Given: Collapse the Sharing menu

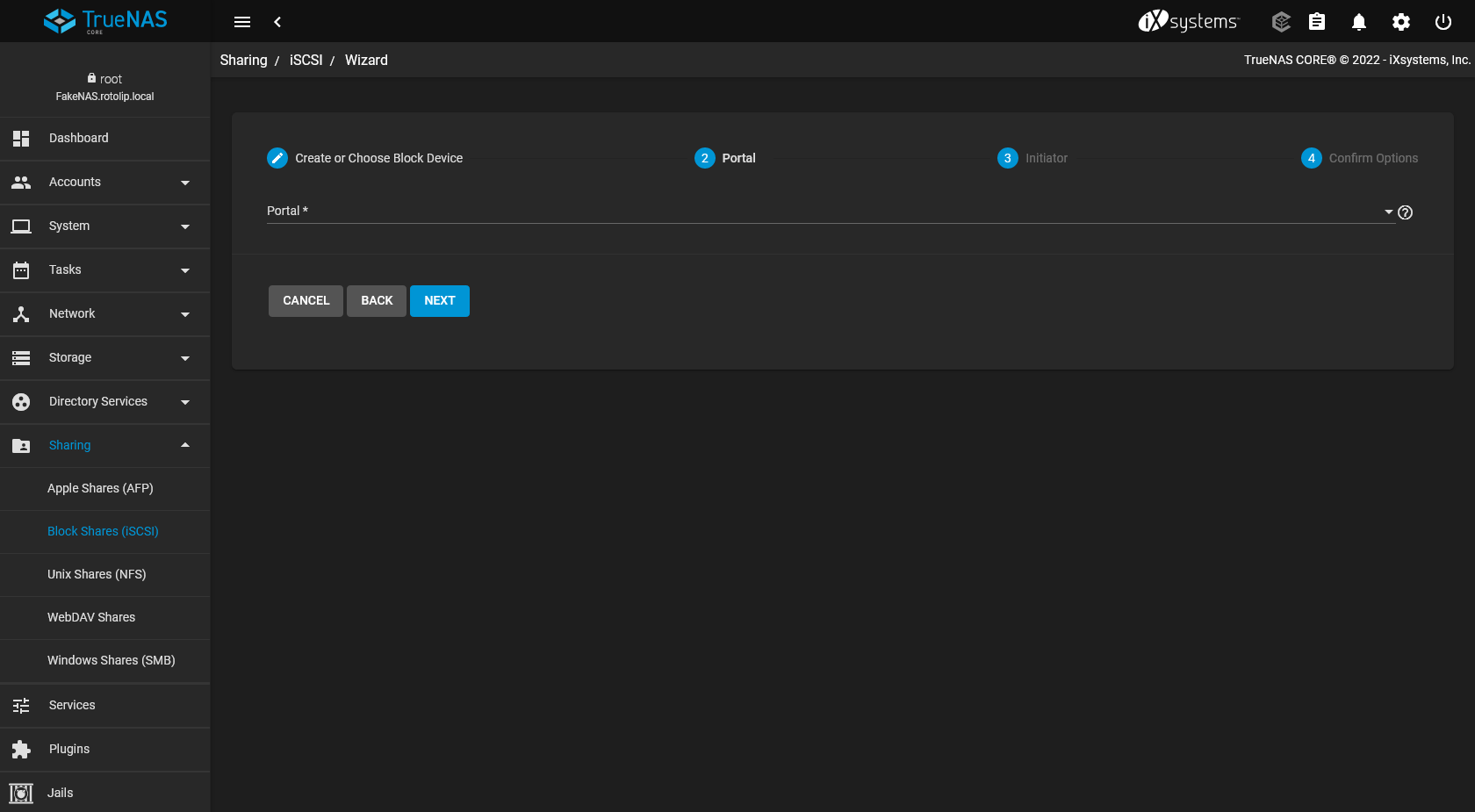Looking at the screenshot, I should coord(105,446).
